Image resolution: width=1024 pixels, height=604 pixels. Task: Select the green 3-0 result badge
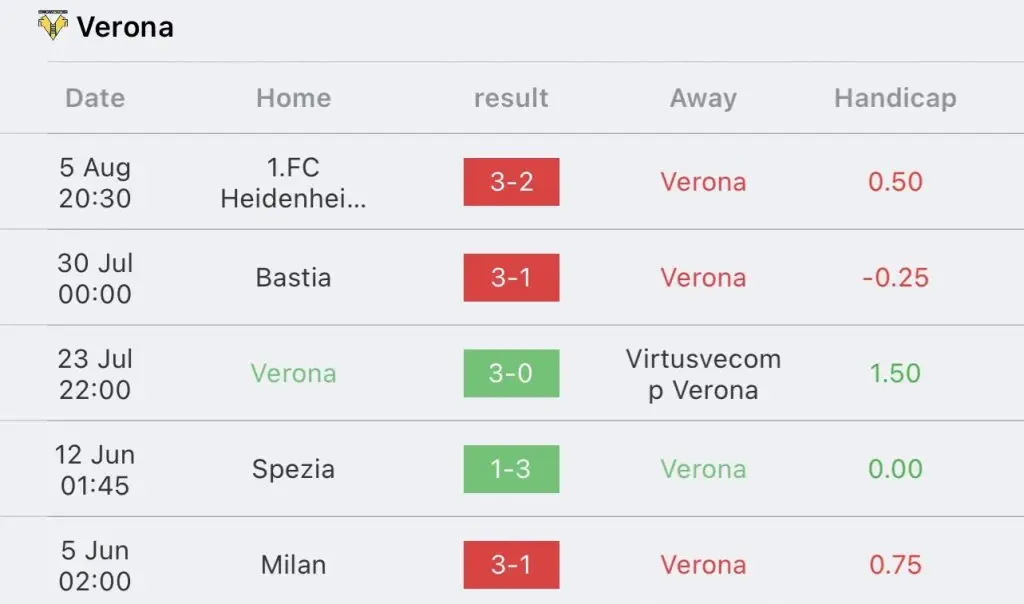point(511,374)
